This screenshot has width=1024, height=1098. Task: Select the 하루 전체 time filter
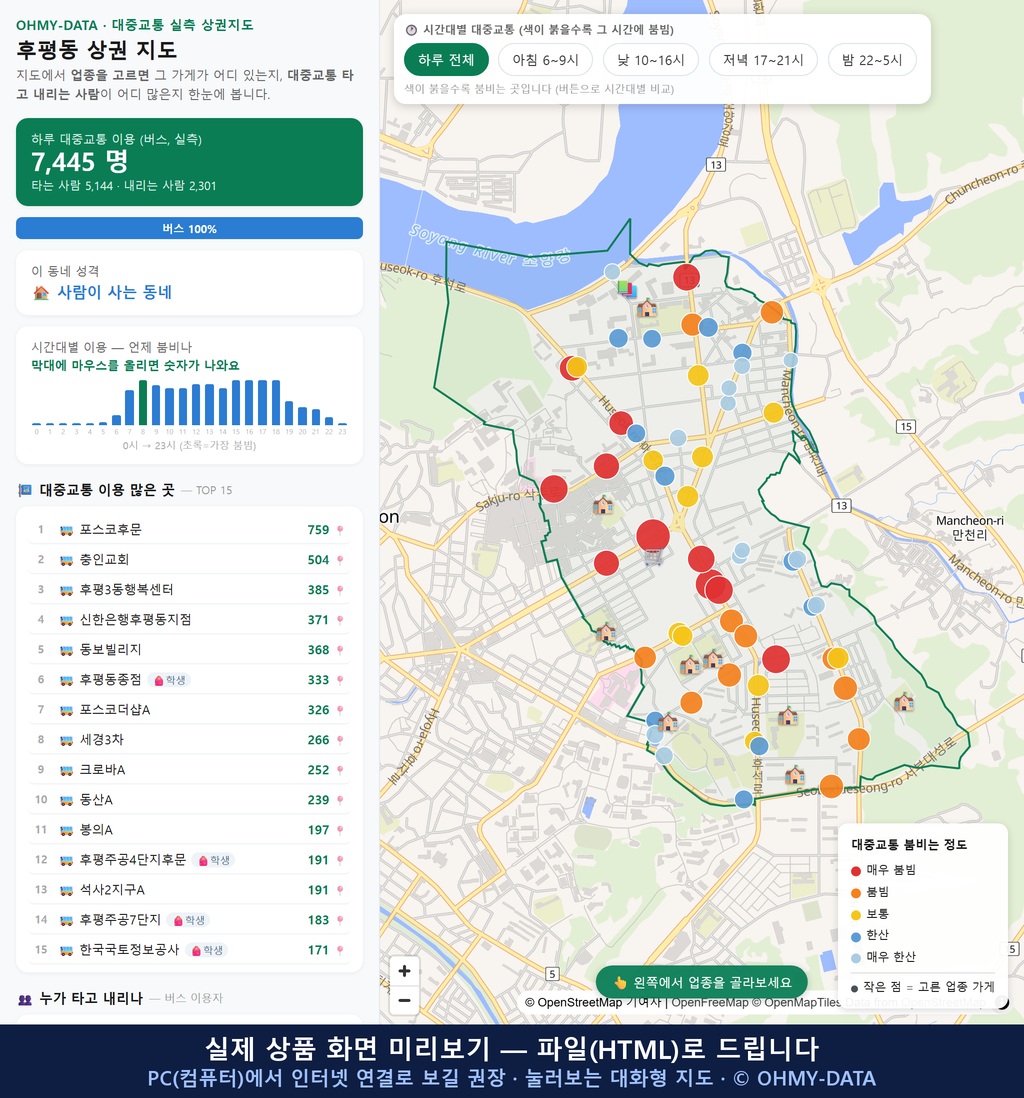coord(446,60)
